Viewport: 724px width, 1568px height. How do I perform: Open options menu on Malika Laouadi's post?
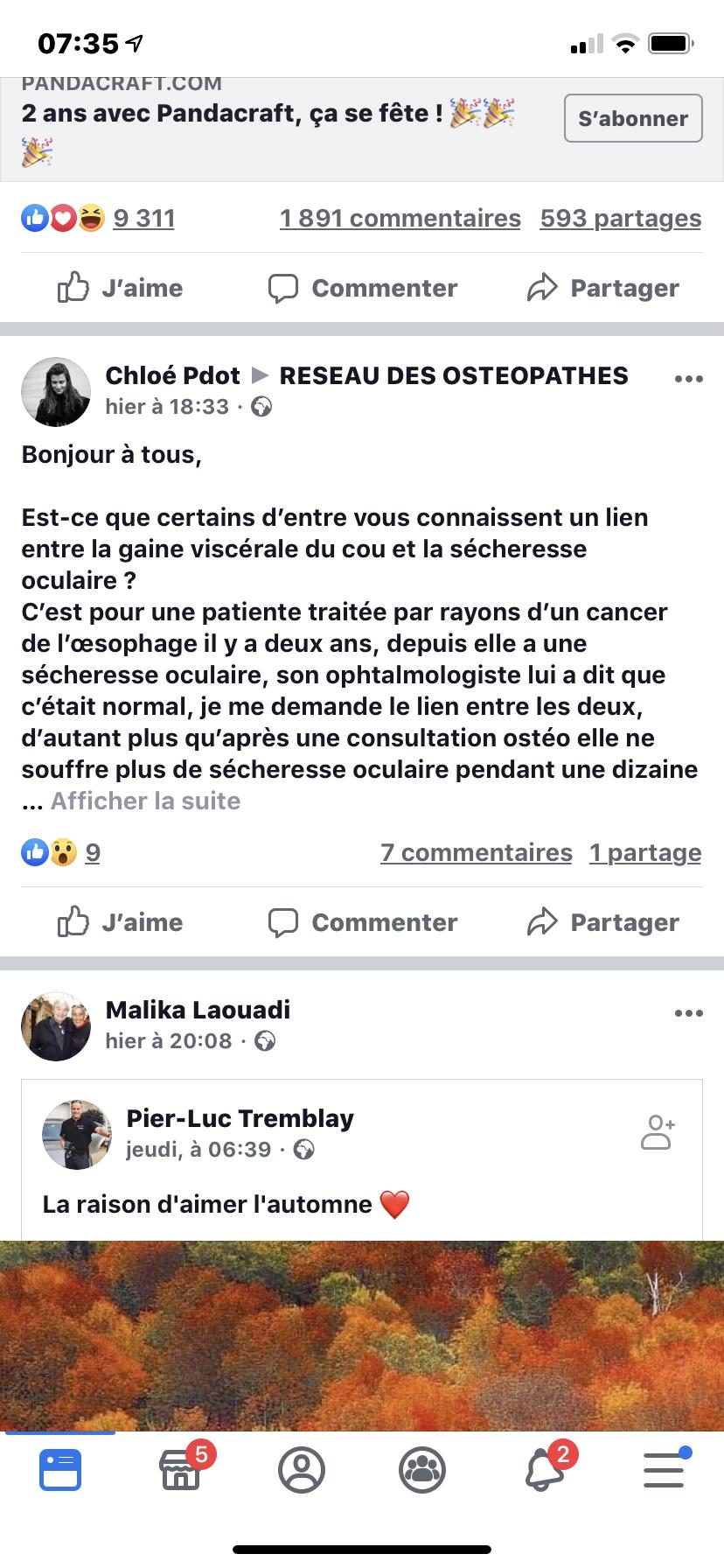coord(689,1013)
